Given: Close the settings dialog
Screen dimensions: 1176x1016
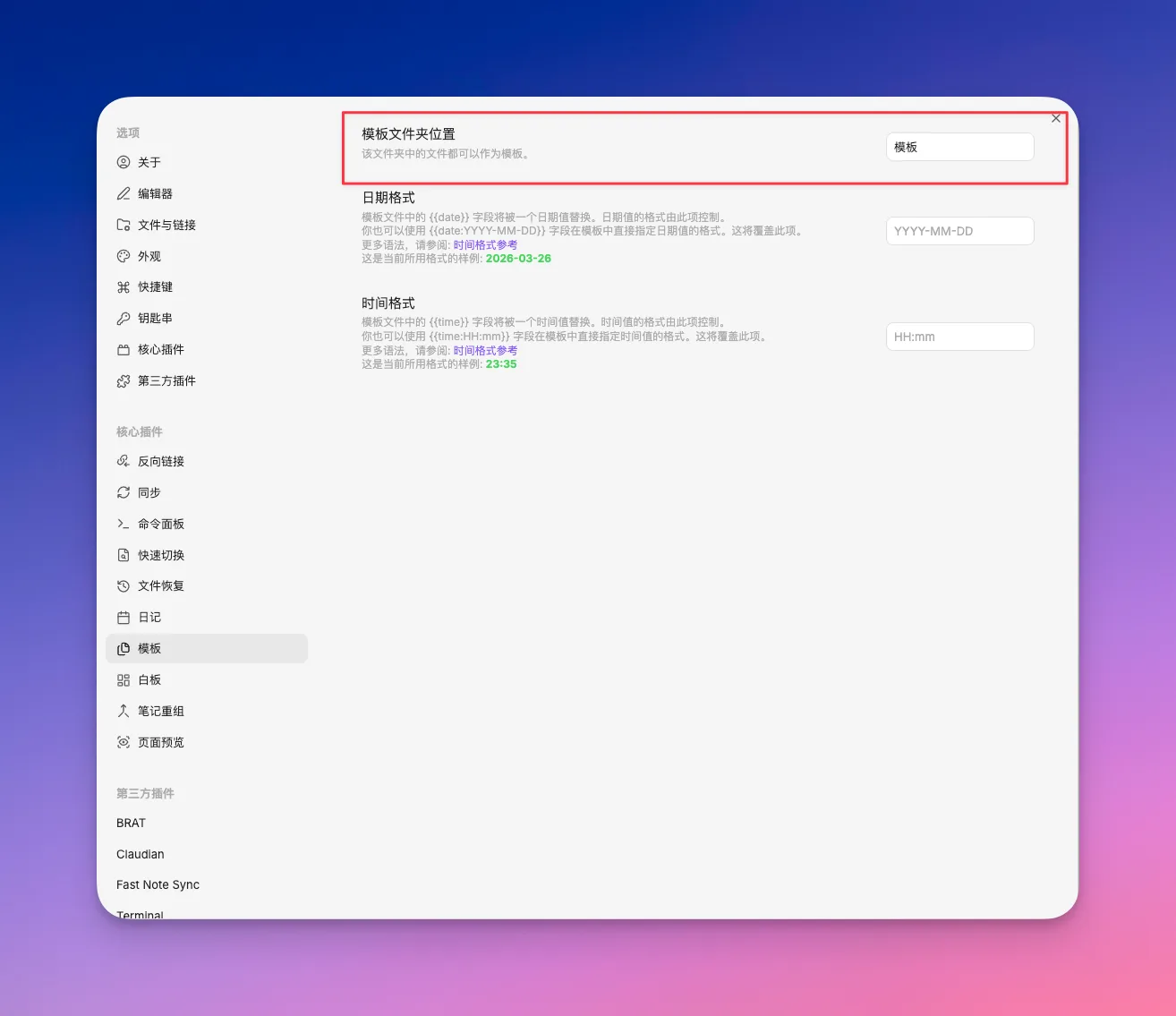Looking at the screenshot, I should pyautogui.click(x=1056, y=118).
